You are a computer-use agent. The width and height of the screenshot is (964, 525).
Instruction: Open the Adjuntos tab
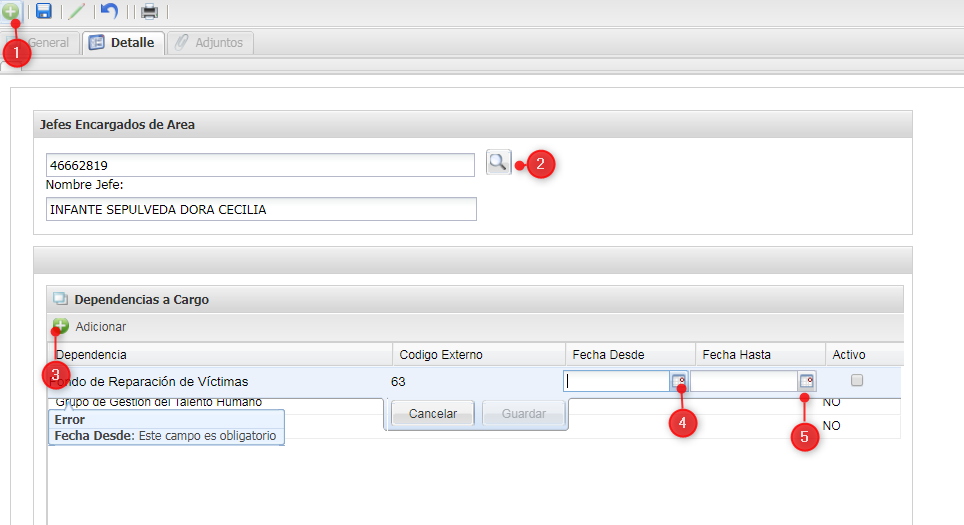(x=212, y=43)
